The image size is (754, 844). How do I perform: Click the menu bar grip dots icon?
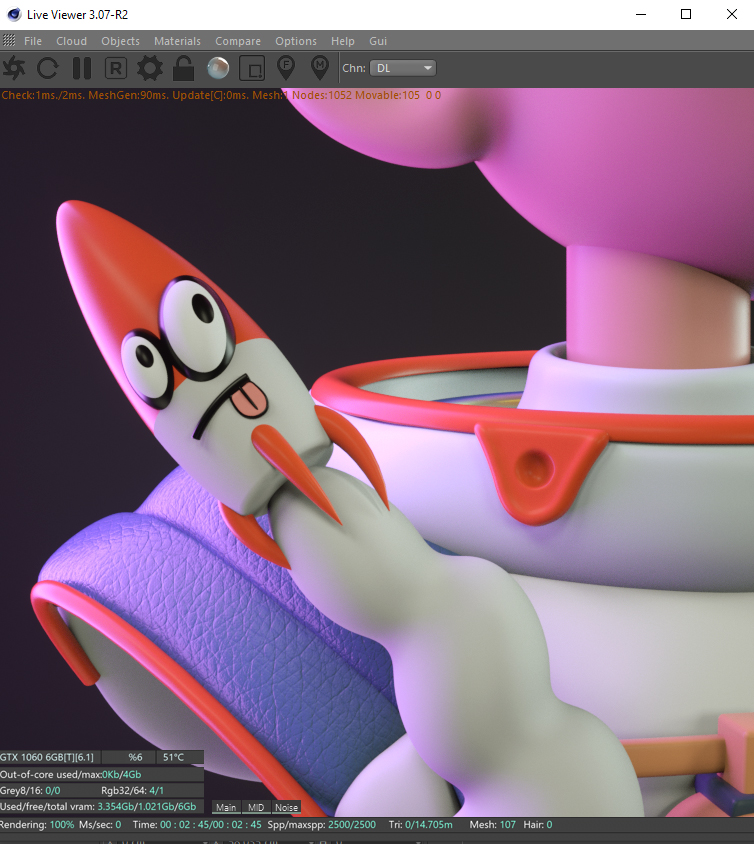(9, 40)
